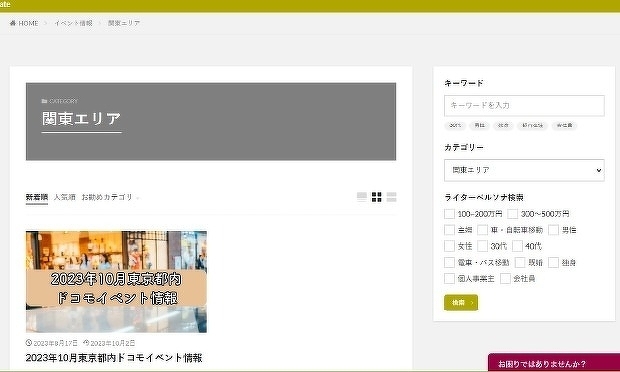The width and height of the screenshot is (620, 372).
Task: Select the 会社員 checkbox
Action: (x=505, y=278)
